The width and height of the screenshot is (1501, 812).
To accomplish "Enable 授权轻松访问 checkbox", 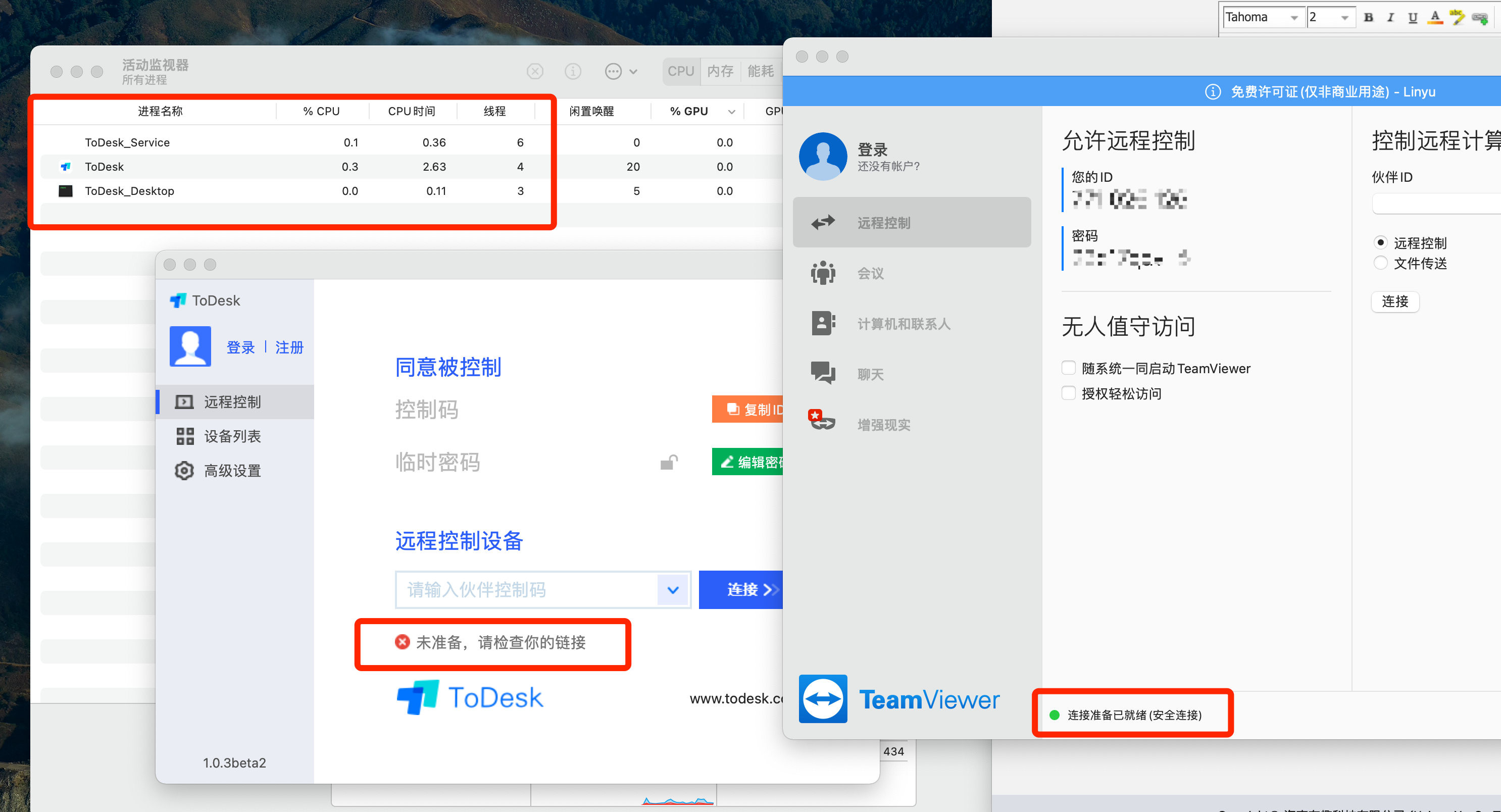I will [x=1068, y=393].
